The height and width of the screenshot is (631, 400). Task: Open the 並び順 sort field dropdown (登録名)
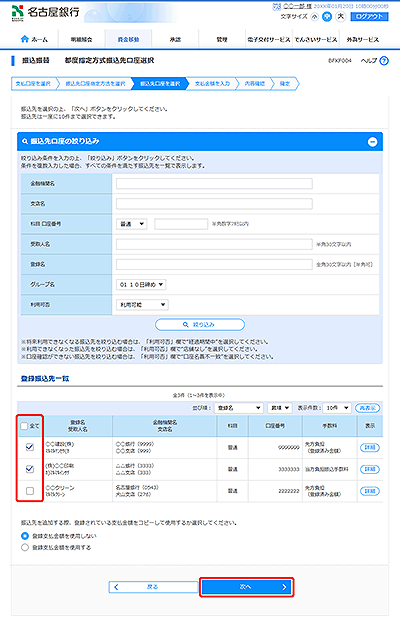pos(239,408)
